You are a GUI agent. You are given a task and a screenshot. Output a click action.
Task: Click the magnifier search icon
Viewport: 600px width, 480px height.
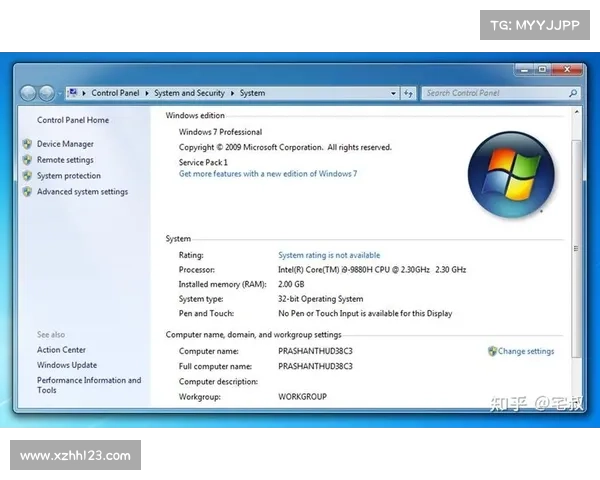pos(573,93)
